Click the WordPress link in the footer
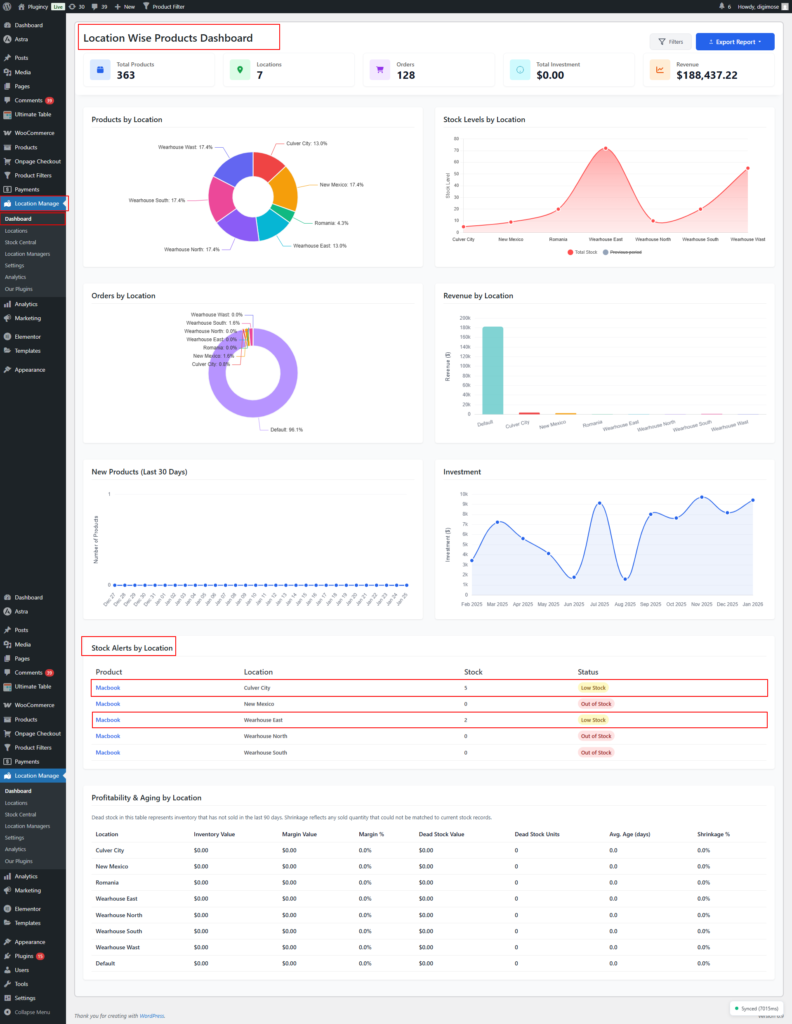The height and width of the screenshot is (1024, 792). [152, 1016]
